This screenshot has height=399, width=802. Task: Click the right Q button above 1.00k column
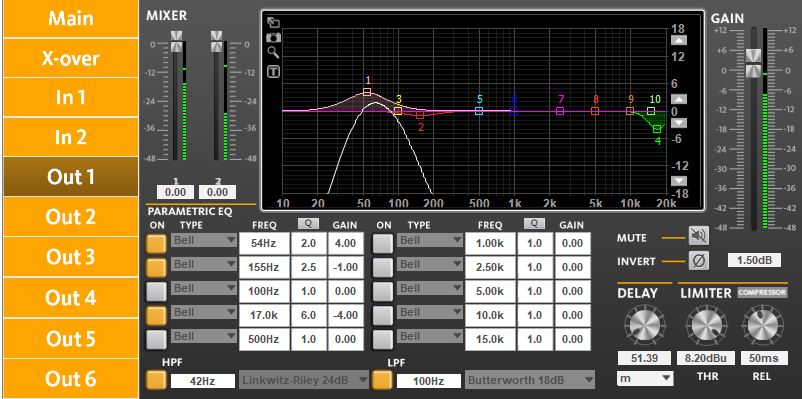point(534,224)
